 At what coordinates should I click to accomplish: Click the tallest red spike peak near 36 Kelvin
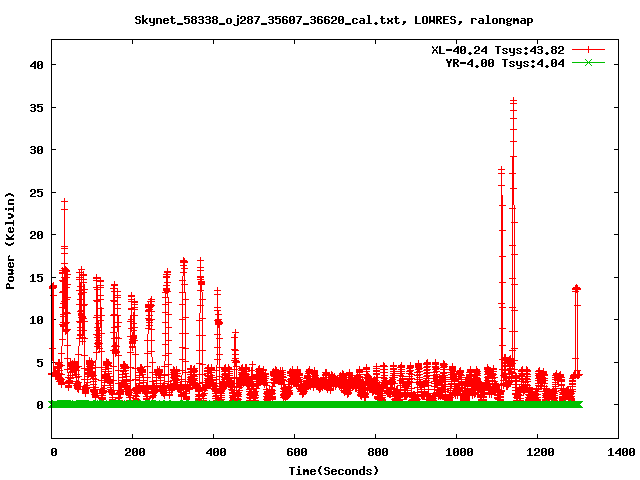513,100
